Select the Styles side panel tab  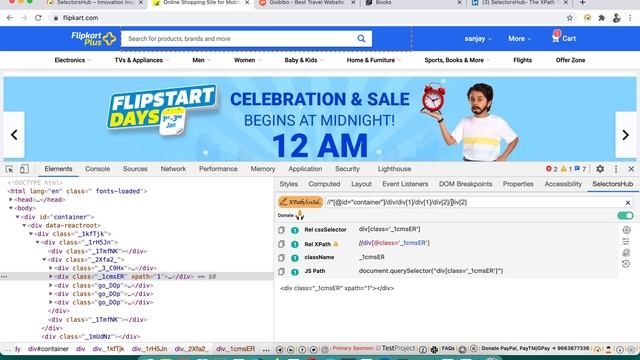coord(289,184)
